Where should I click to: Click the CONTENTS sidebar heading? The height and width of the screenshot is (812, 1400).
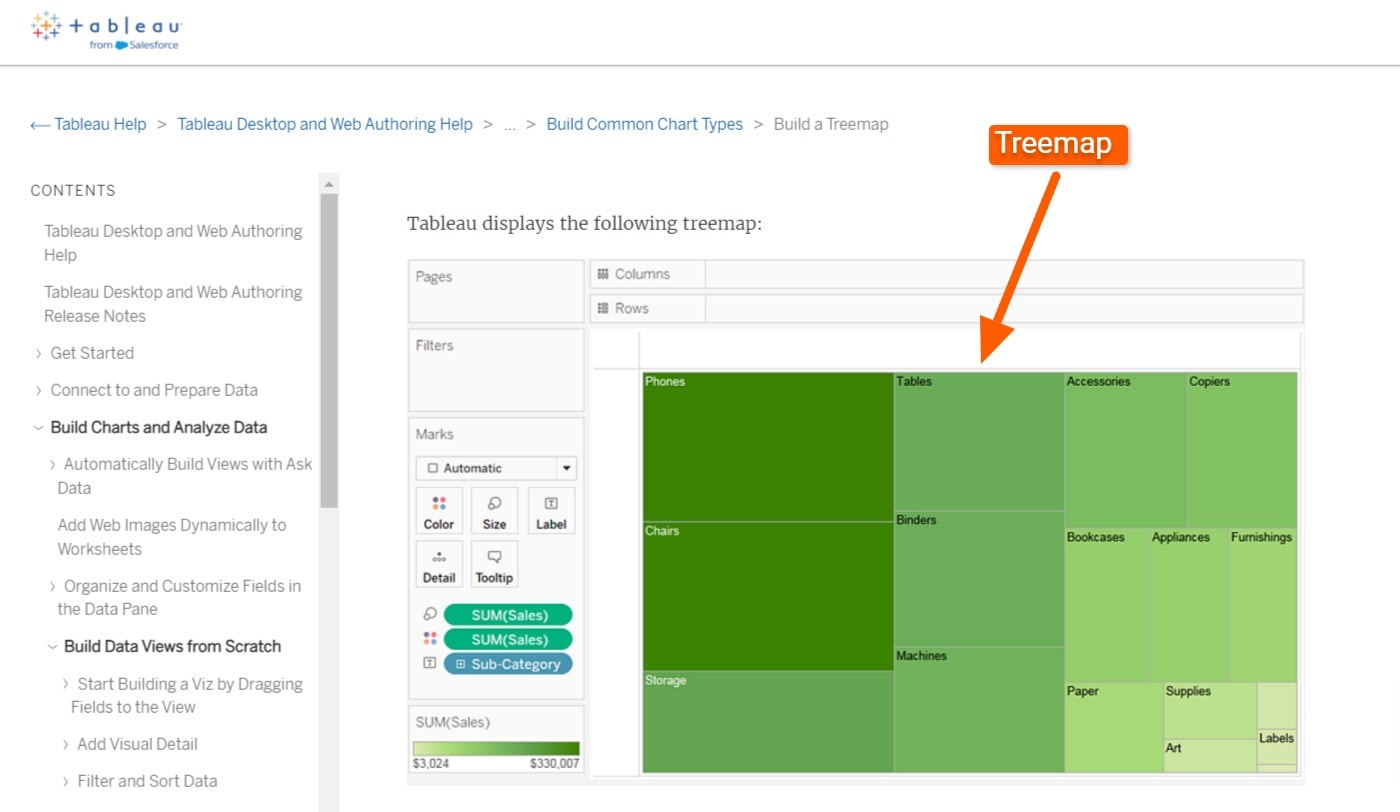pyautogui.click(x=73, y=191)
